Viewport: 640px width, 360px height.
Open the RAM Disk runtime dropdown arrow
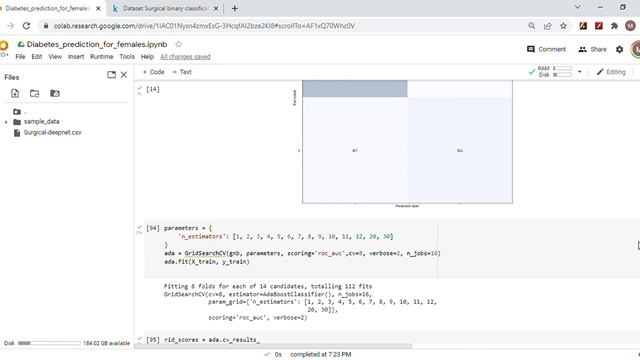579,72
